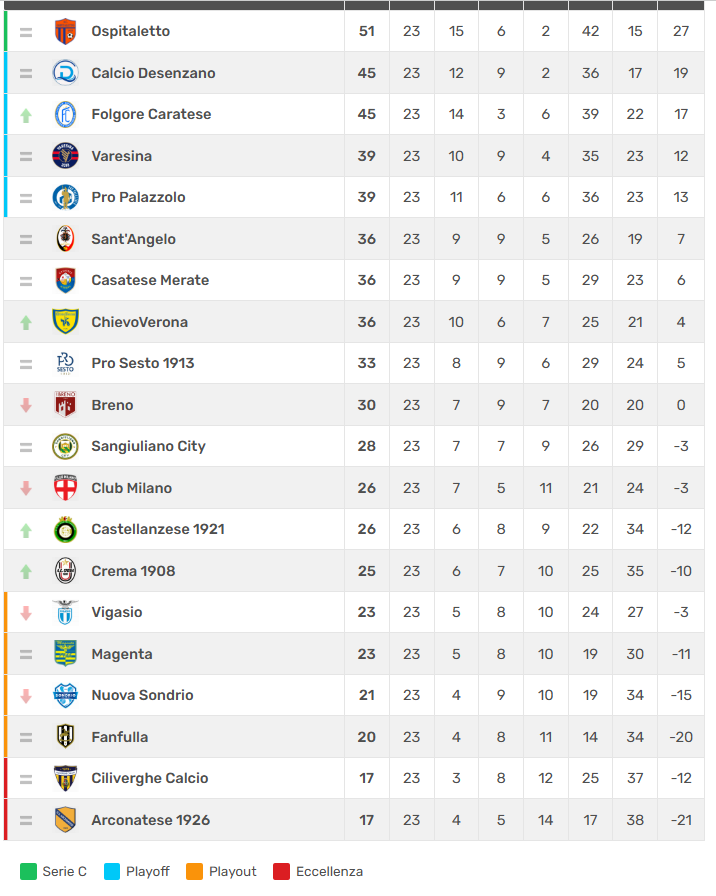Image resolution: width=716 pixels, height=896 pixels.
Task: Open Castellanzese 1921 team link
Action: 157,529
